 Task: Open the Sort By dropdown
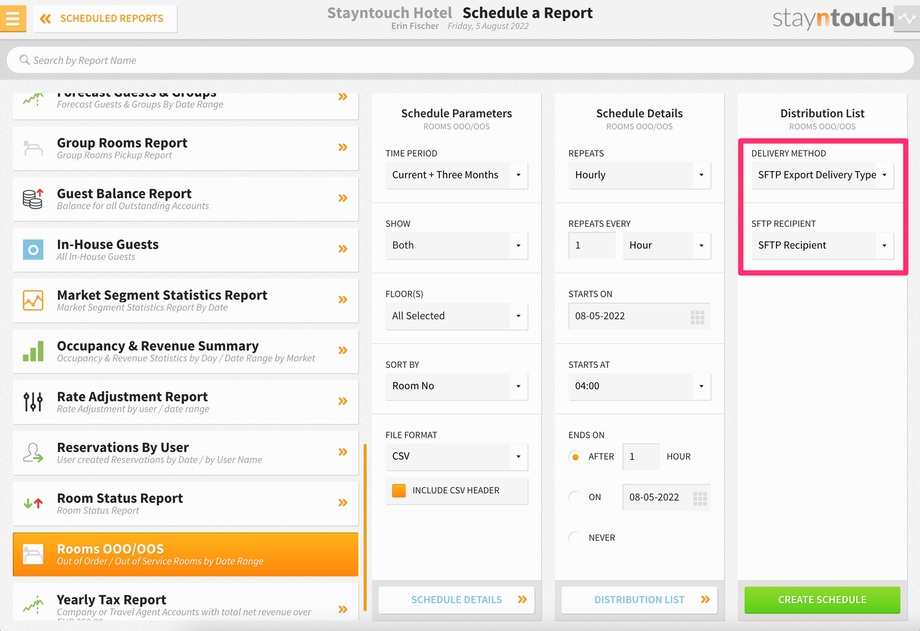(x=456, y=386)
